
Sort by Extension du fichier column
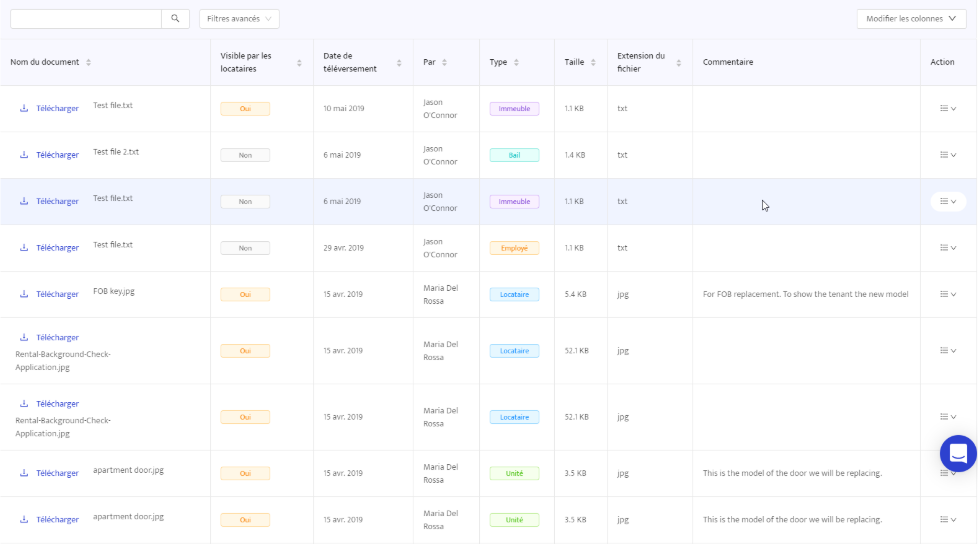pos(679,63)
